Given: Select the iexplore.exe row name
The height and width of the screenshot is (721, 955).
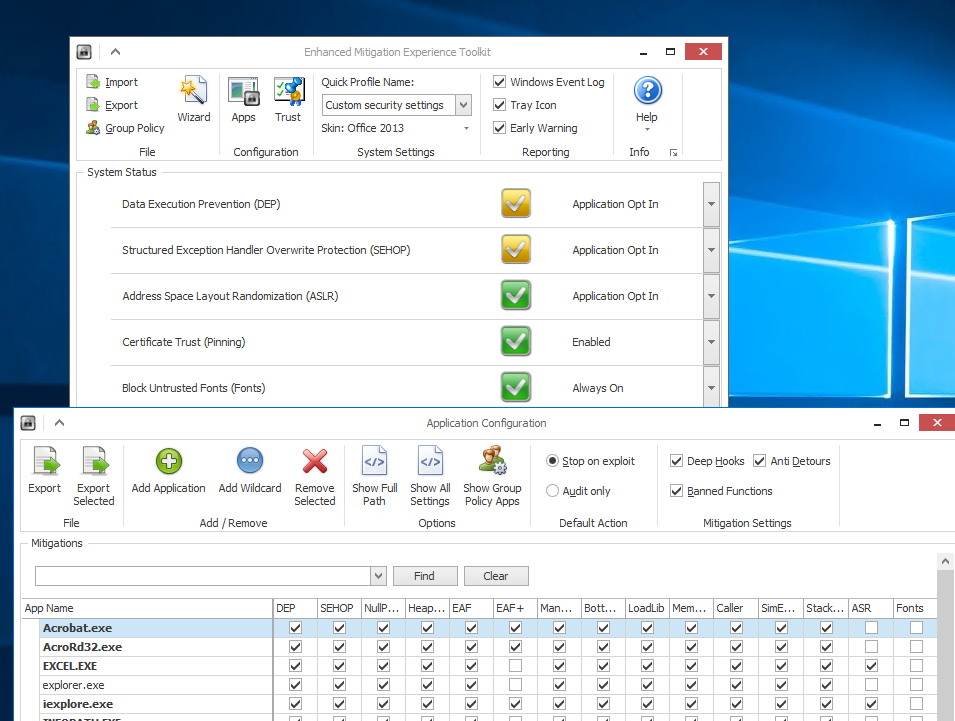Looking at the screenshot, I should click(77, 703).
